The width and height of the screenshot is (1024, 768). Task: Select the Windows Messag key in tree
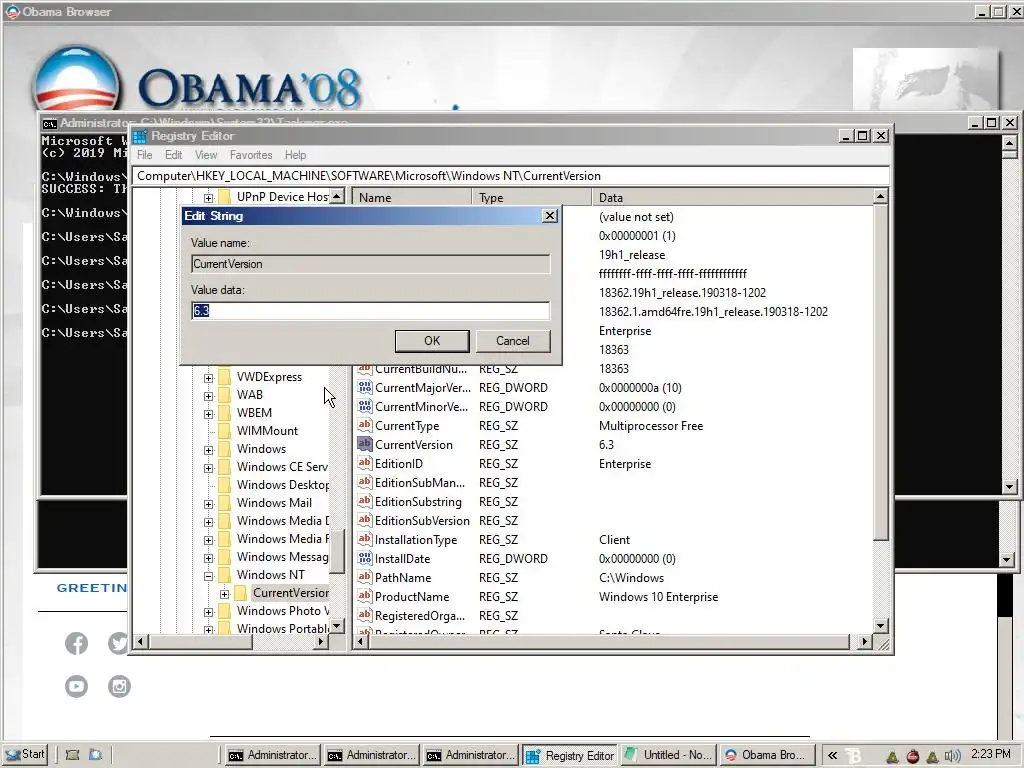(x=282, y=556)
